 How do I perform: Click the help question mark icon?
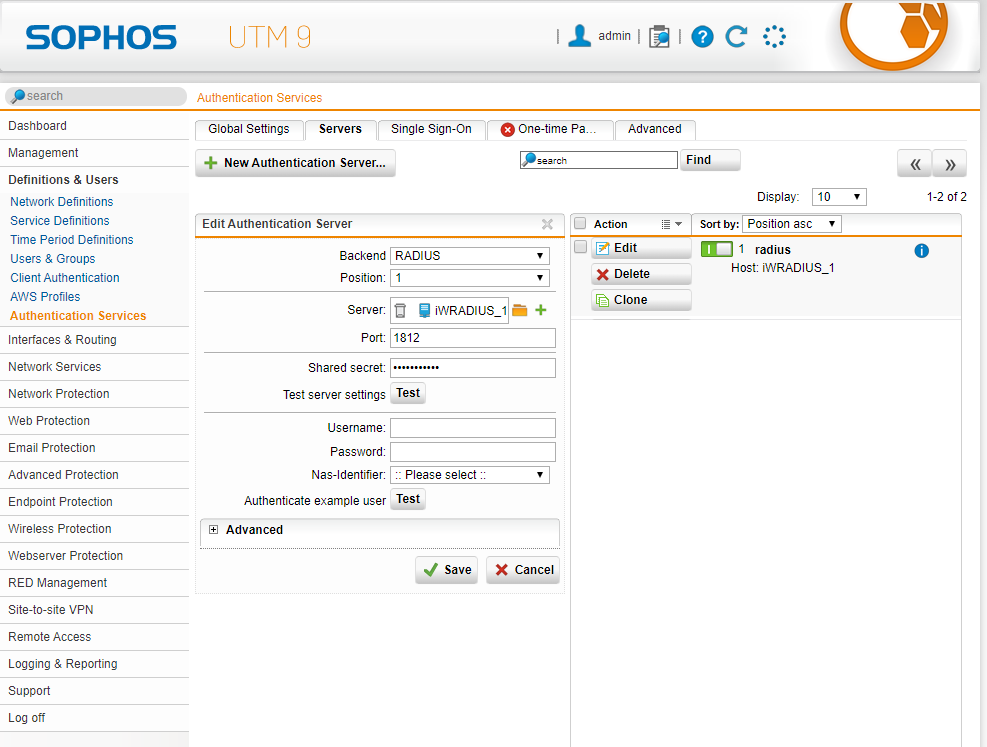point(702,37)
